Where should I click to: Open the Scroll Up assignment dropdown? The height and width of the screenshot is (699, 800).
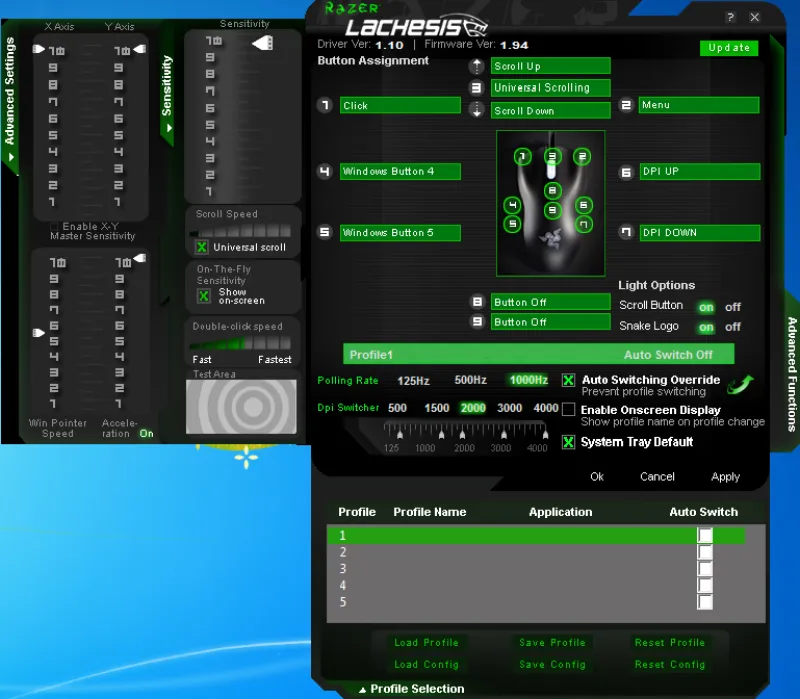coord(551,66)
